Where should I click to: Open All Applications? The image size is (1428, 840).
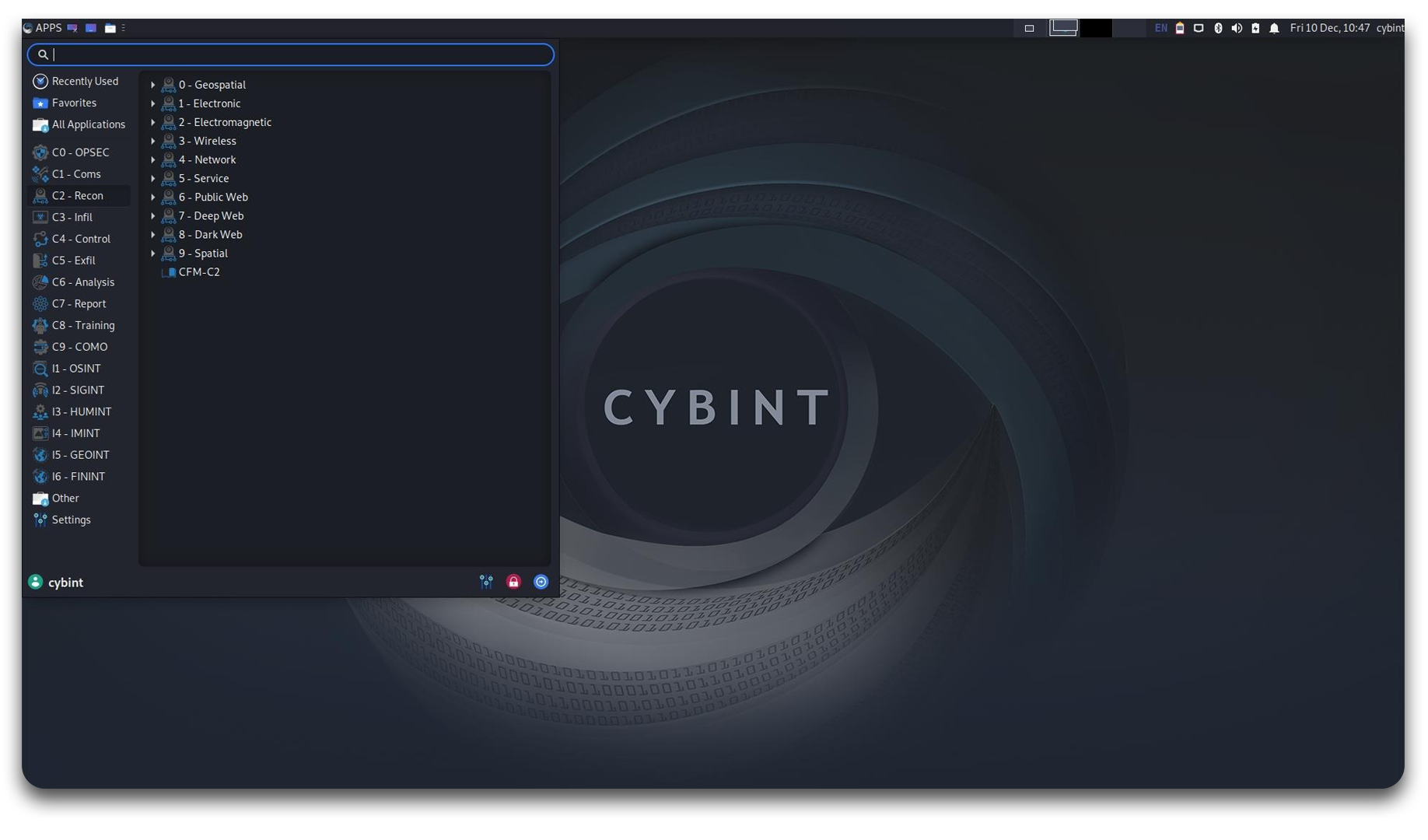pos(88,124)
